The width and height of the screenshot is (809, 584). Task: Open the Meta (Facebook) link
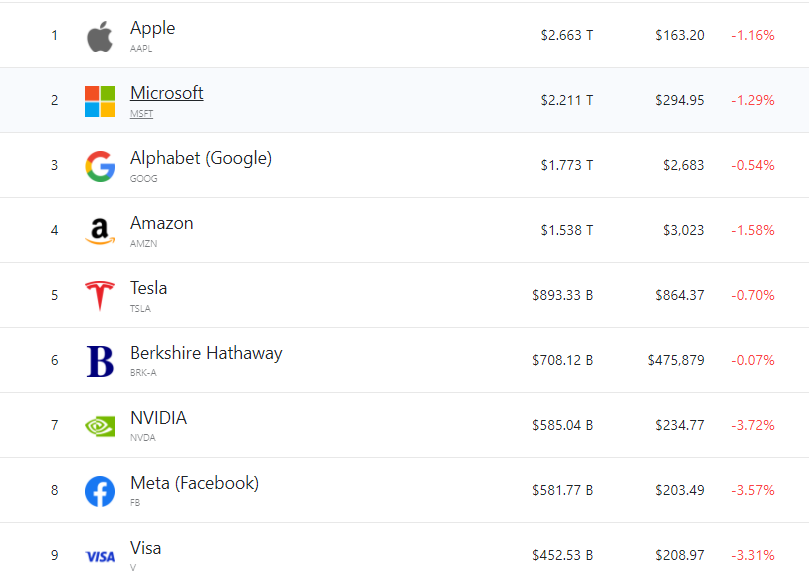194,483
